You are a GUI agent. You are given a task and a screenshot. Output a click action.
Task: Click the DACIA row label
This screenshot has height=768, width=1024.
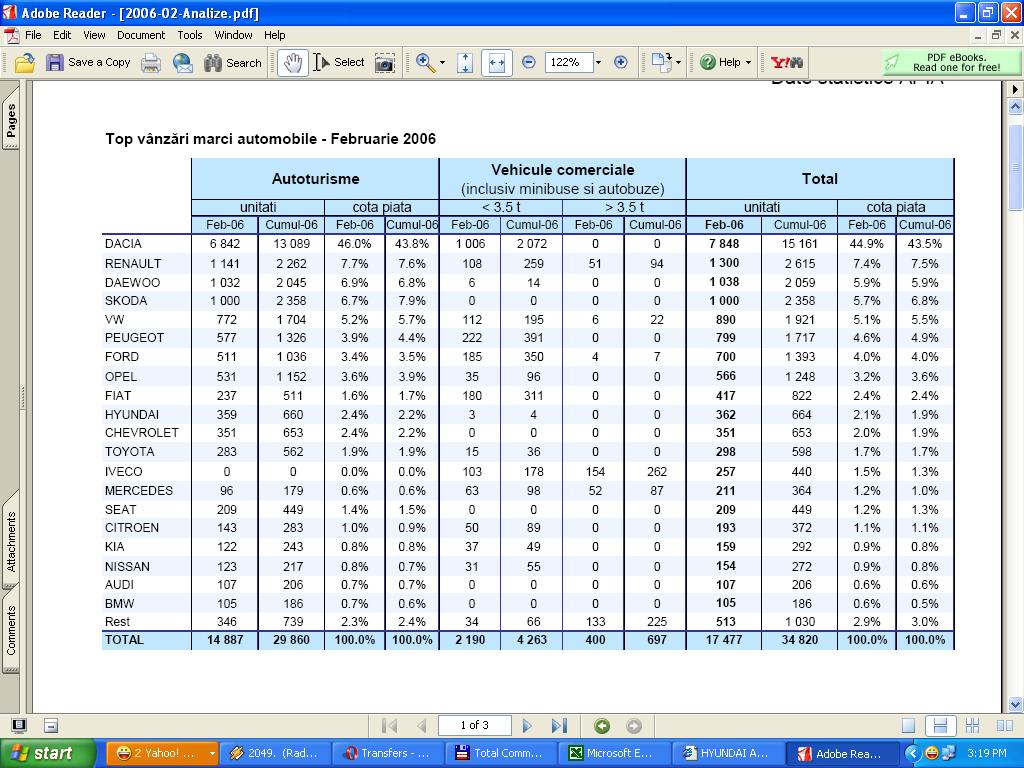123,244
